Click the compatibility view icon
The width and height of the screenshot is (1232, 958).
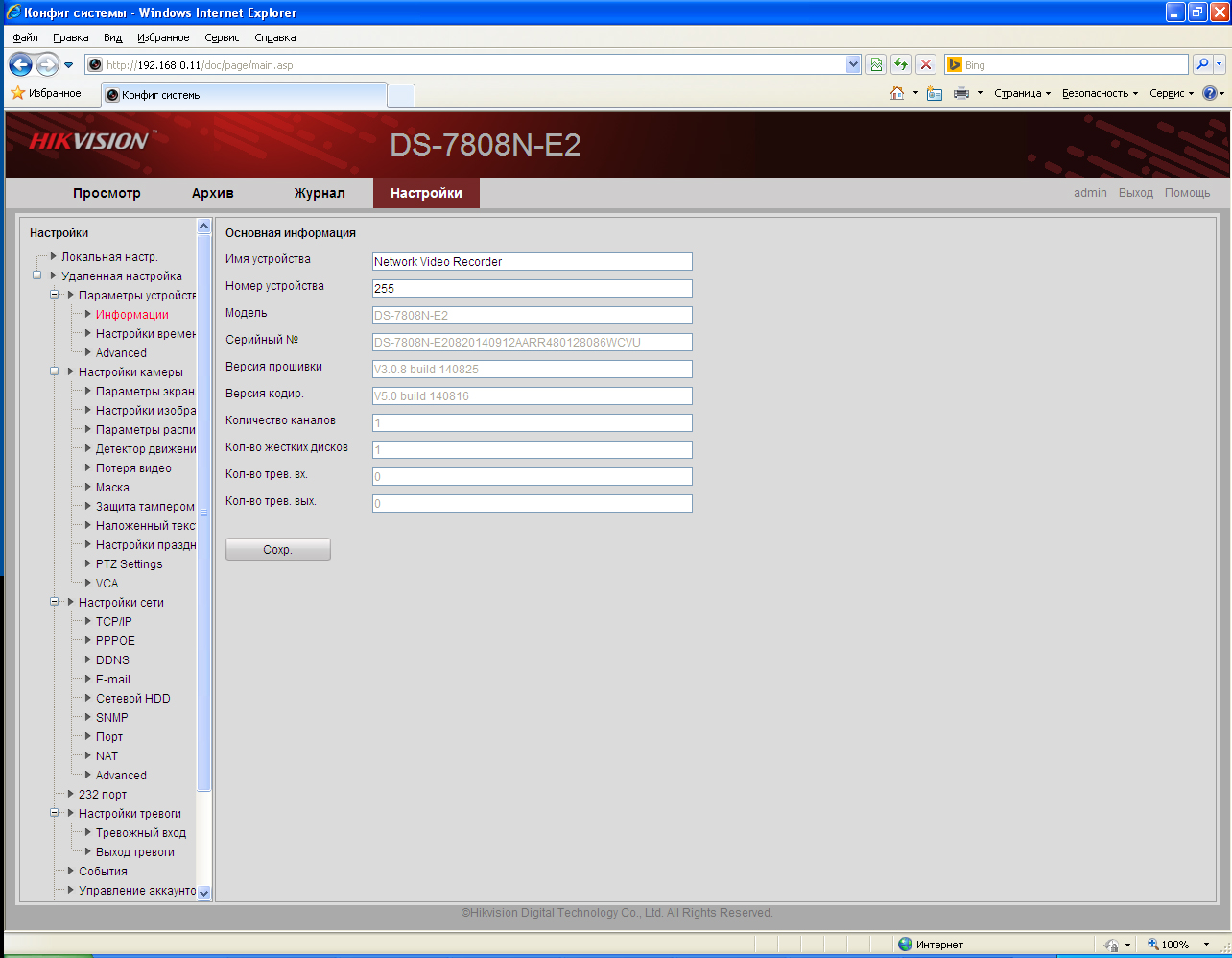[x=876, y=64]
